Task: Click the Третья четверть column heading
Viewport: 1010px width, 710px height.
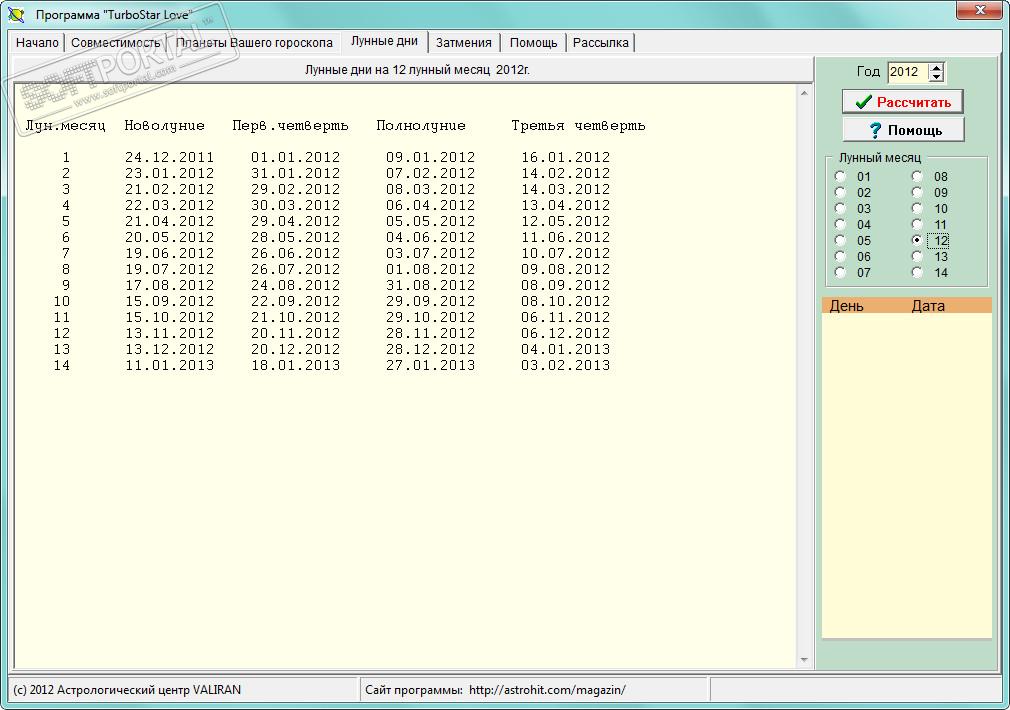Action: pos(578,126)
